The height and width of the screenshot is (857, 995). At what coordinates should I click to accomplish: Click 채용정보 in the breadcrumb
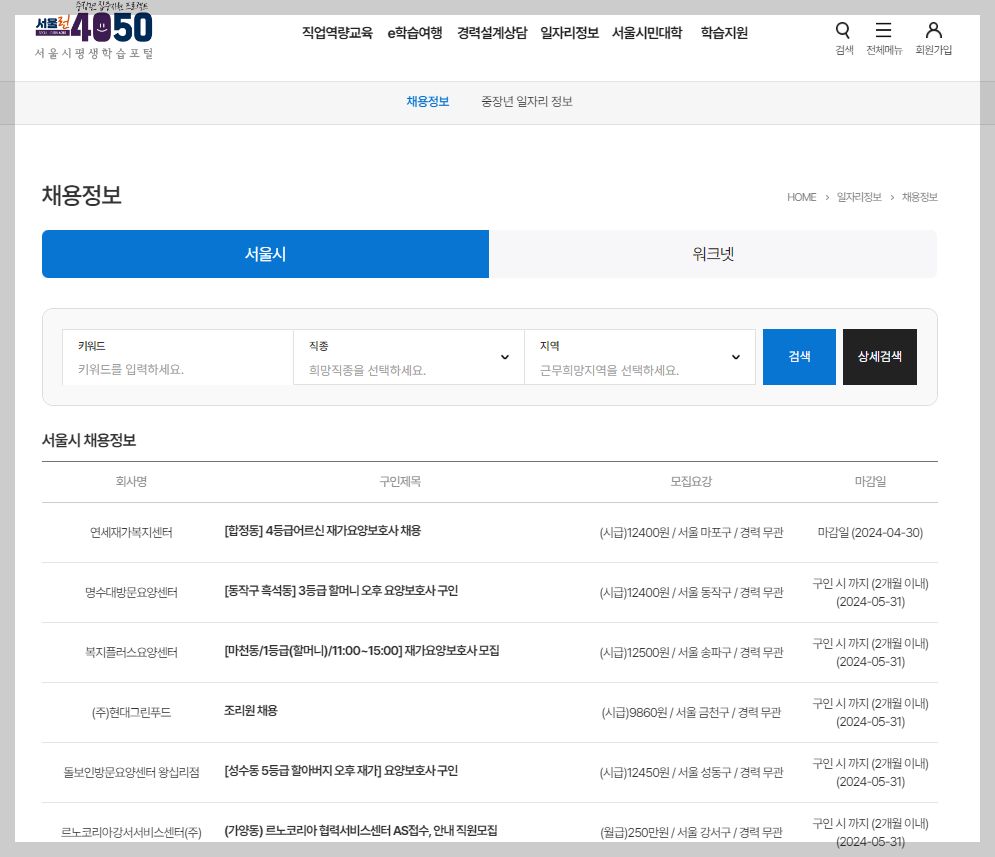coord(919,197)
